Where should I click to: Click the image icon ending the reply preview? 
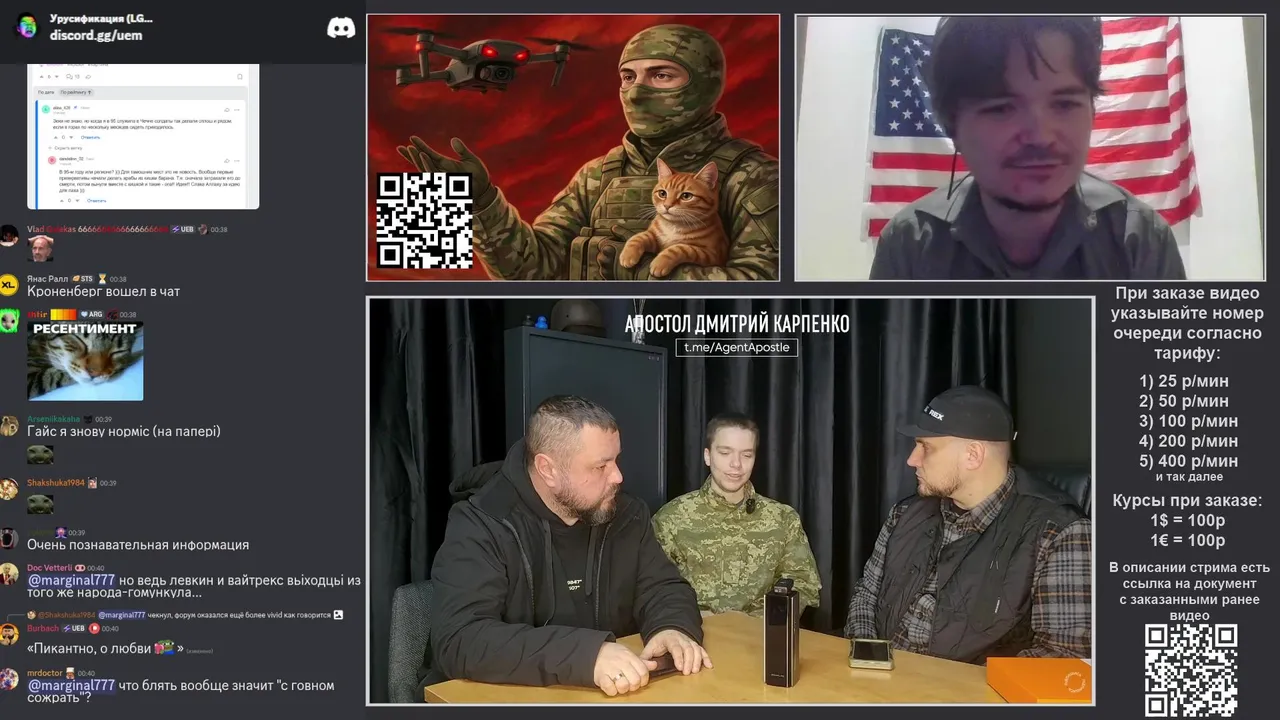point(338,615)
